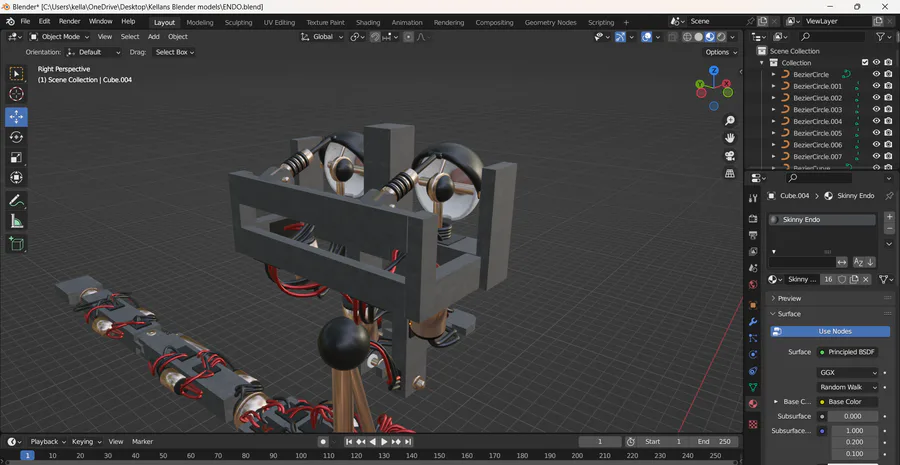This screenshot has width=900, height=465.
Task: Click the Z axis on navigation gizmo
Action: [x=713, y=71]
